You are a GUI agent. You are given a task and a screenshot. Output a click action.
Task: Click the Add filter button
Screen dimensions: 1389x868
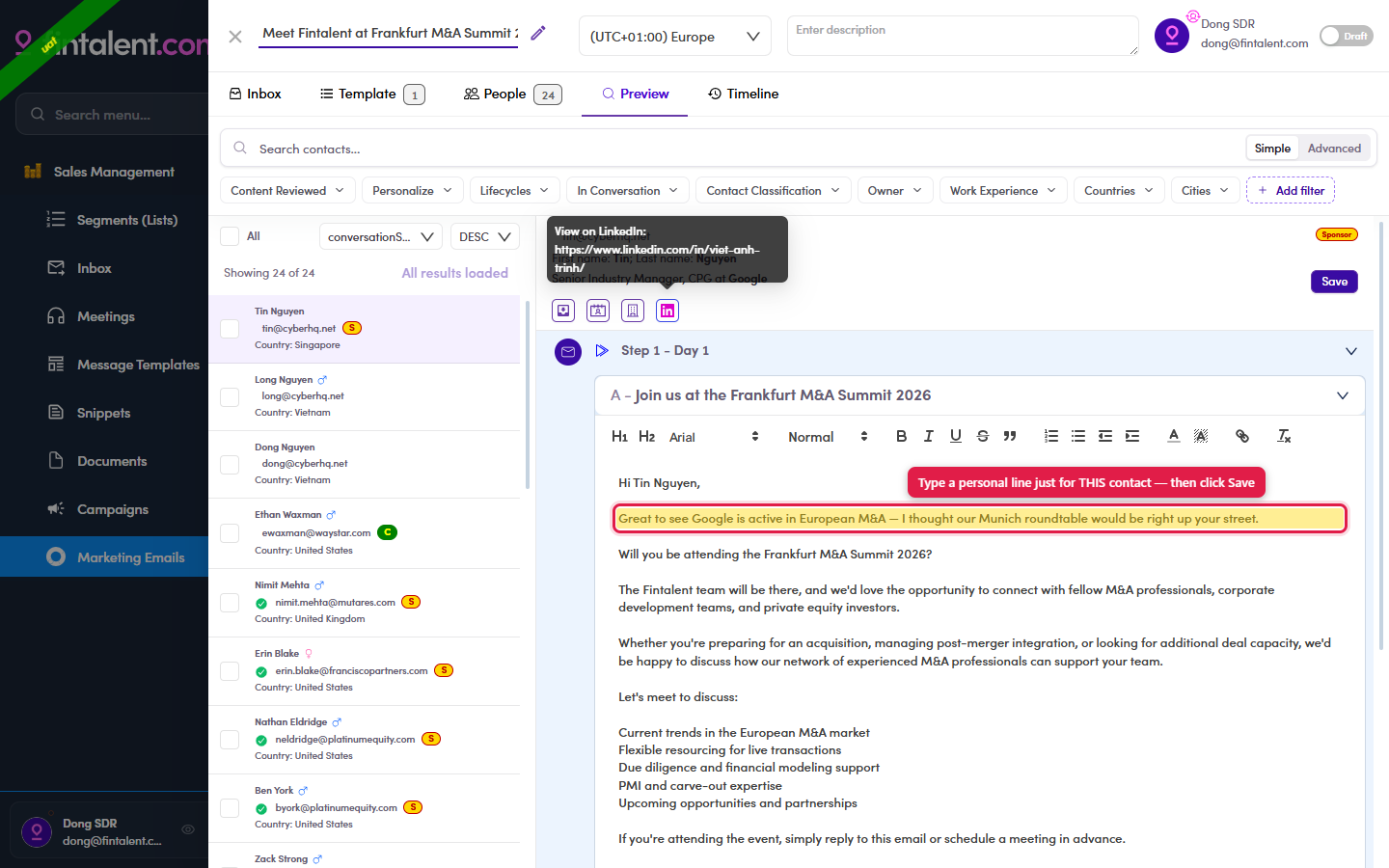click(1291, 191)
